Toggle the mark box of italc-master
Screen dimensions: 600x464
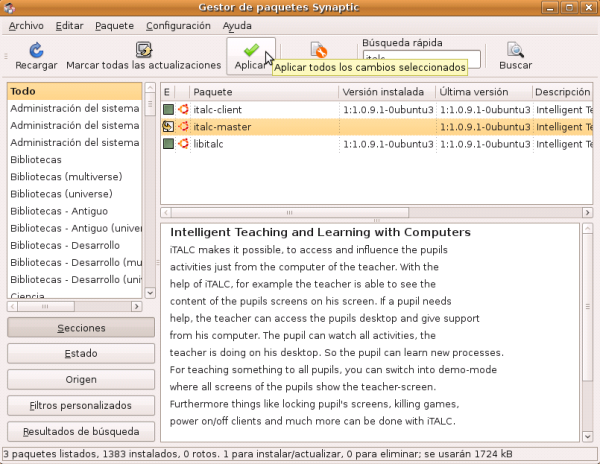[168, 127]
